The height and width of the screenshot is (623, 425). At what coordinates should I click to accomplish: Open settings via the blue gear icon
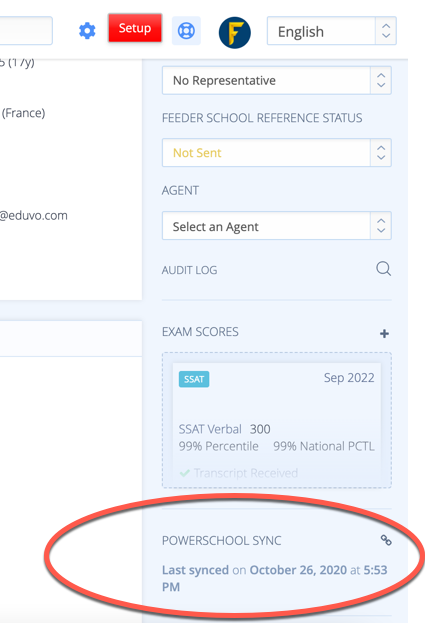click(x=87, y=31)
